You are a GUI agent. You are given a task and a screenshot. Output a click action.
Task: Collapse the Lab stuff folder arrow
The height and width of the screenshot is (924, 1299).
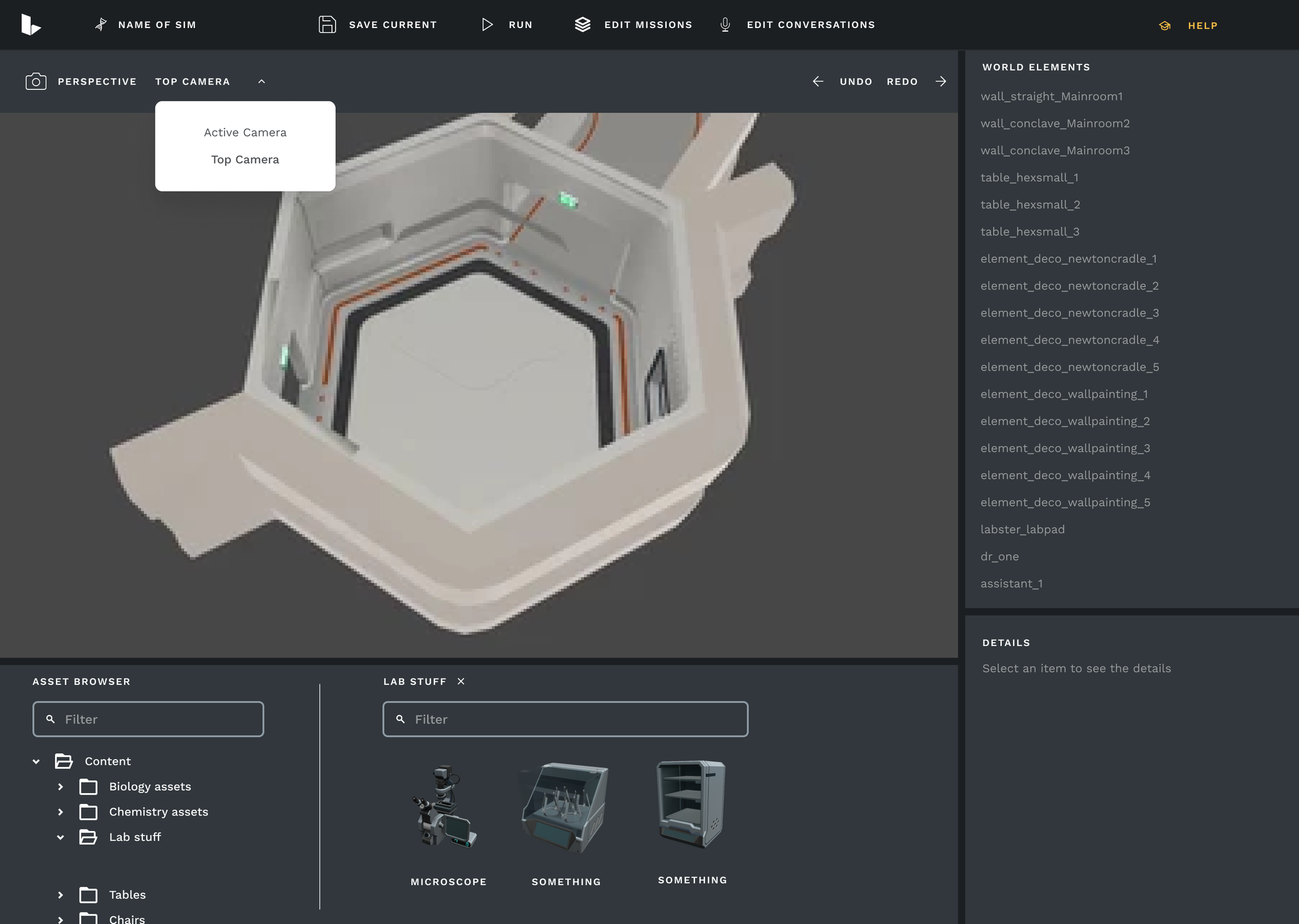tap(60, 837)
